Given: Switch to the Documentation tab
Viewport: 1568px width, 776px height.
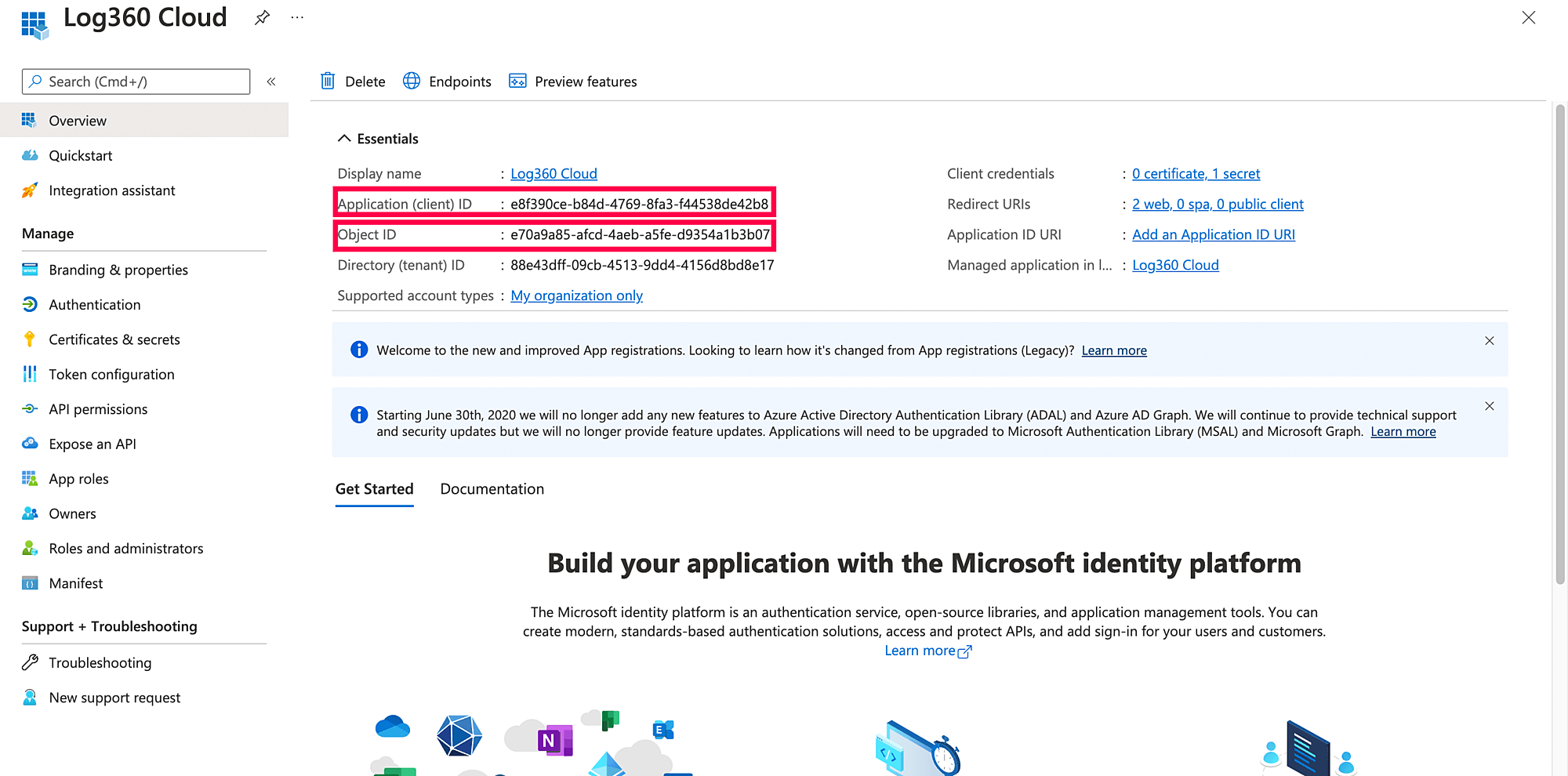Looking at the screenshot, I should coord(492,489).
